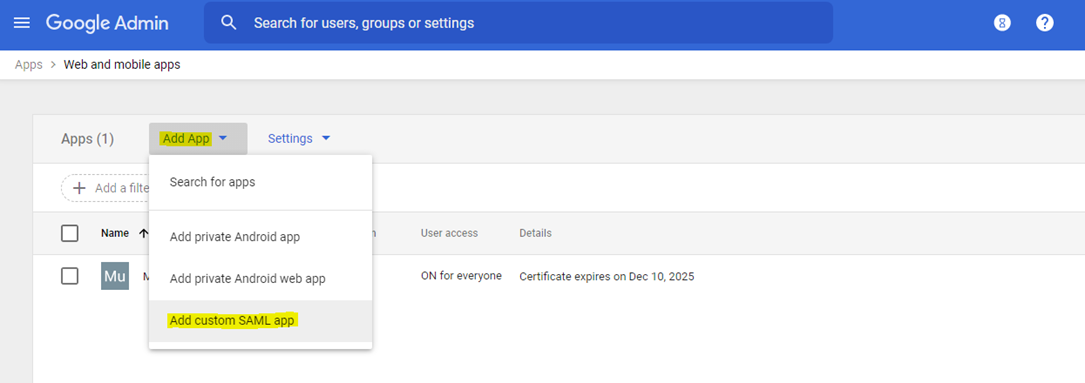Choose Search for apps menu item
1085x383 pixels.
(260, 182)
